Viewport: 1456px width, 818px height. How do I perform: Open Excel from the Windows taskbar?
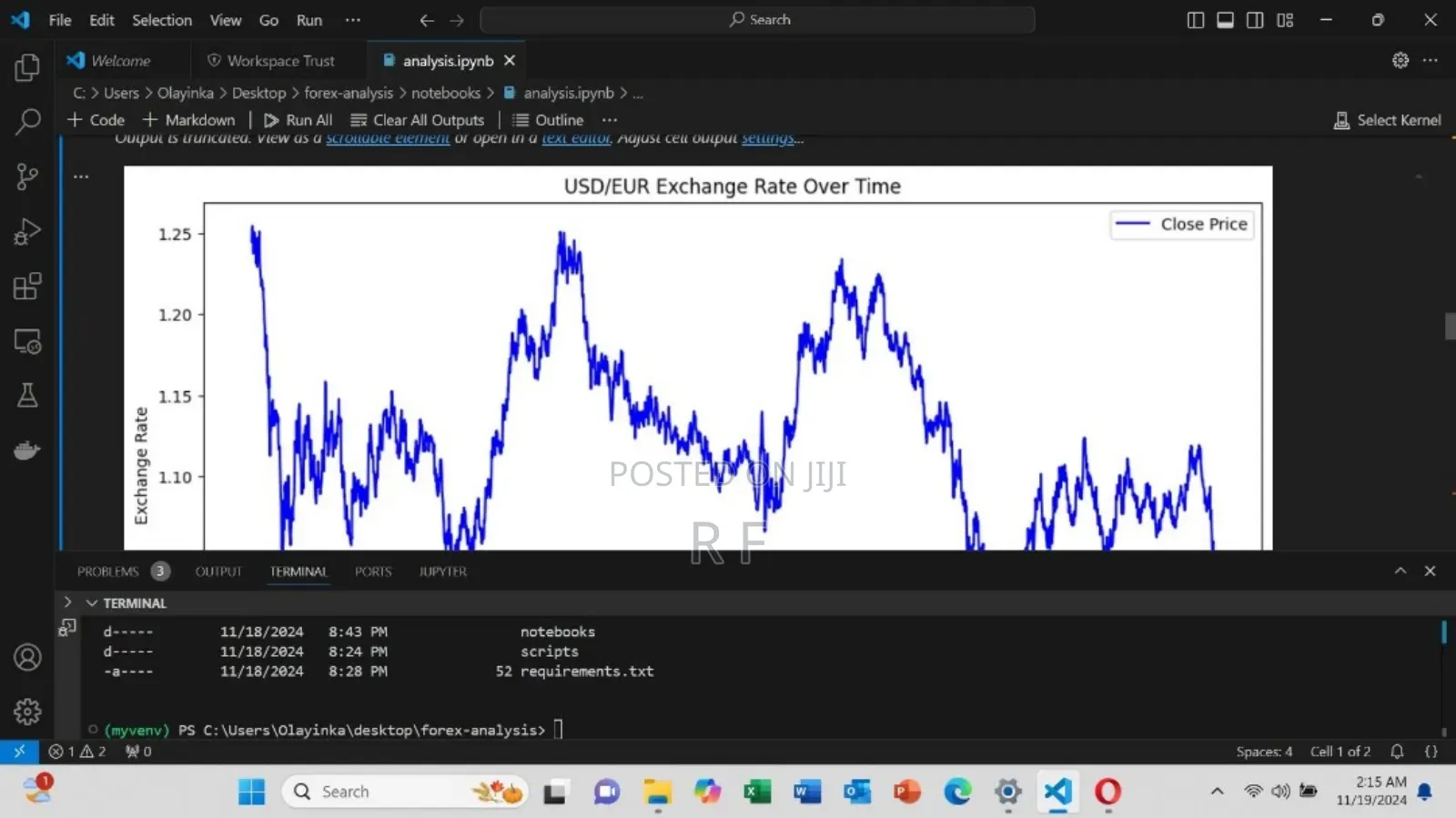(756, 792)
